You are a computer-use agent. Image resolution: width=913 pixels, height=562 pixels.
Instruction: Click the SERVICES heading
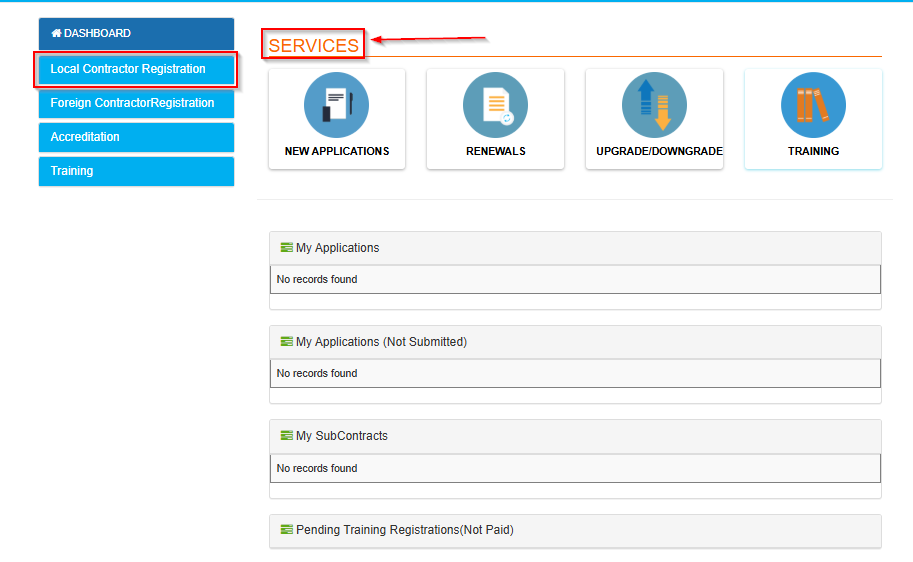(x=313, y=45)
